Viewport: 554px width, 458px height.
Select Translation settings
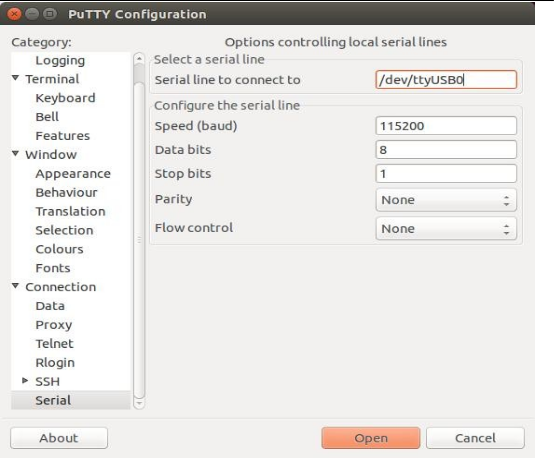[70, 211]
